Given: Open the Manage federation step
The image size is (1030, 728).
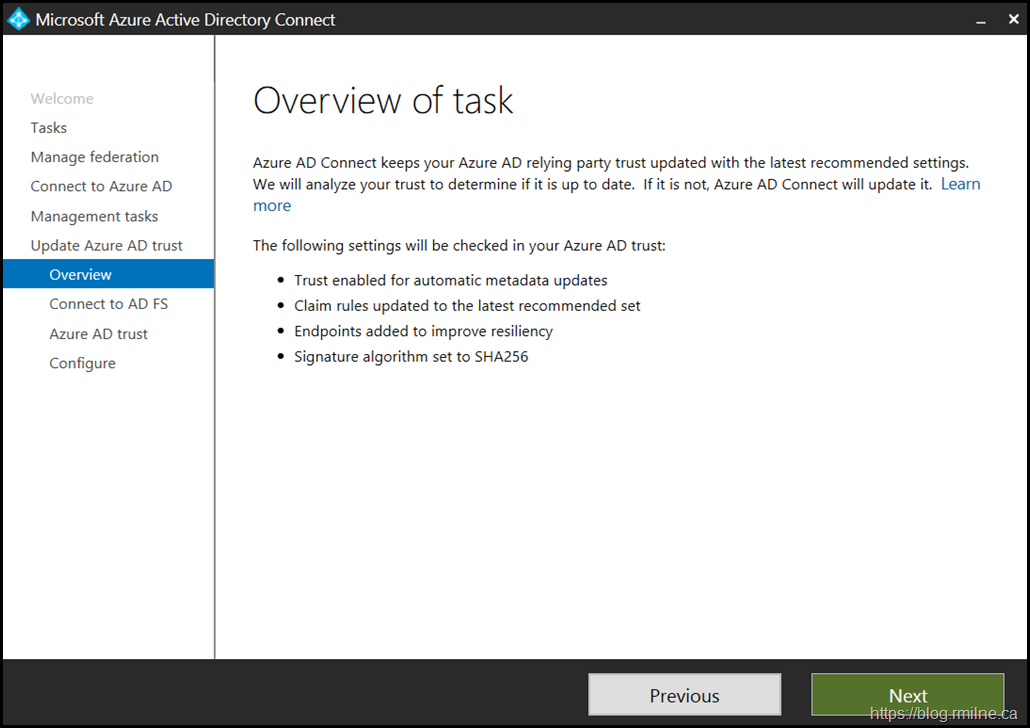Looking at the screenshot, I should pos(94,157).
